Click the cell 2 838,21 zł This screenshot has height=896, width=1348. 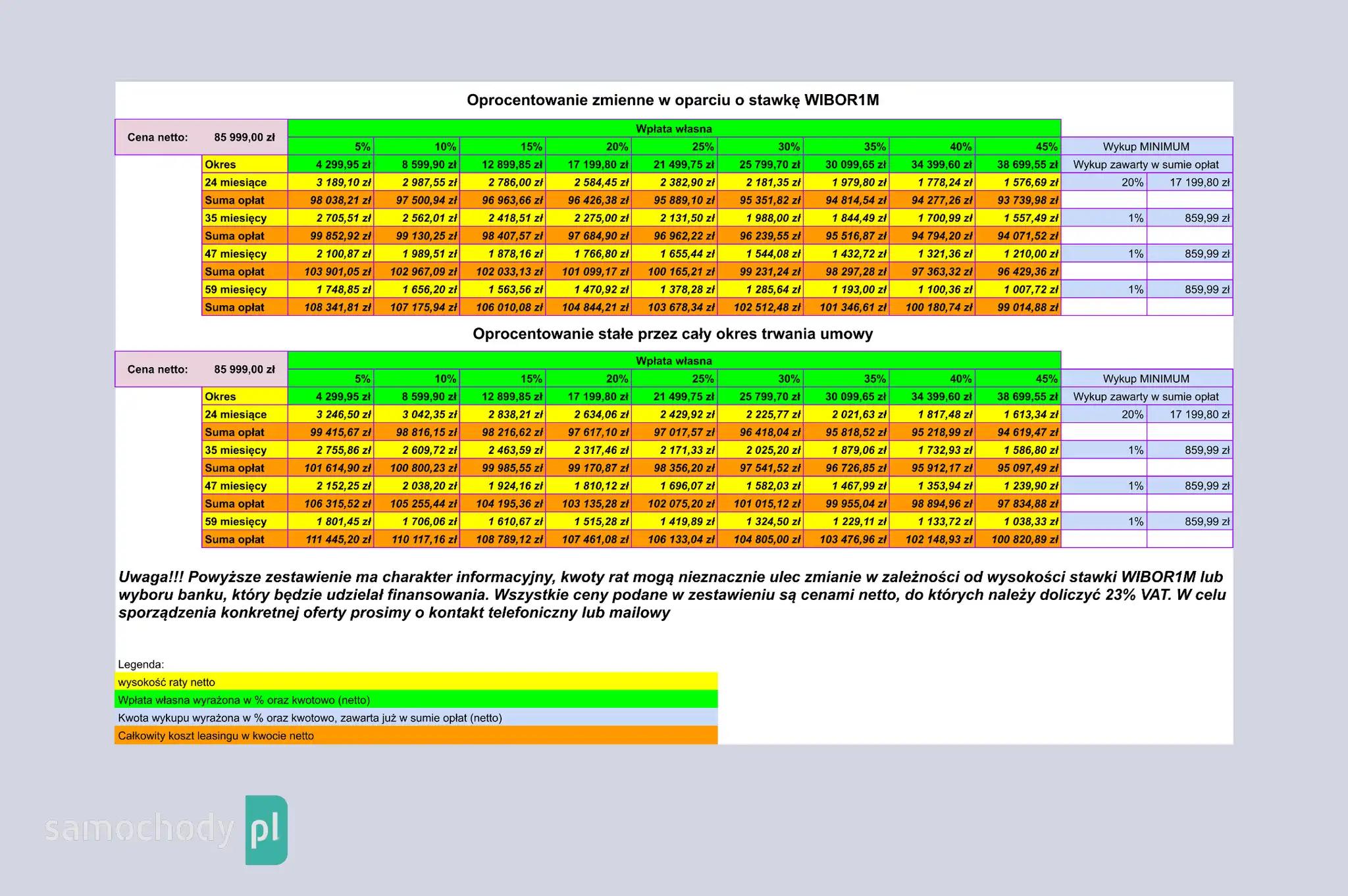pyautogui.click(x=503, y=414)
